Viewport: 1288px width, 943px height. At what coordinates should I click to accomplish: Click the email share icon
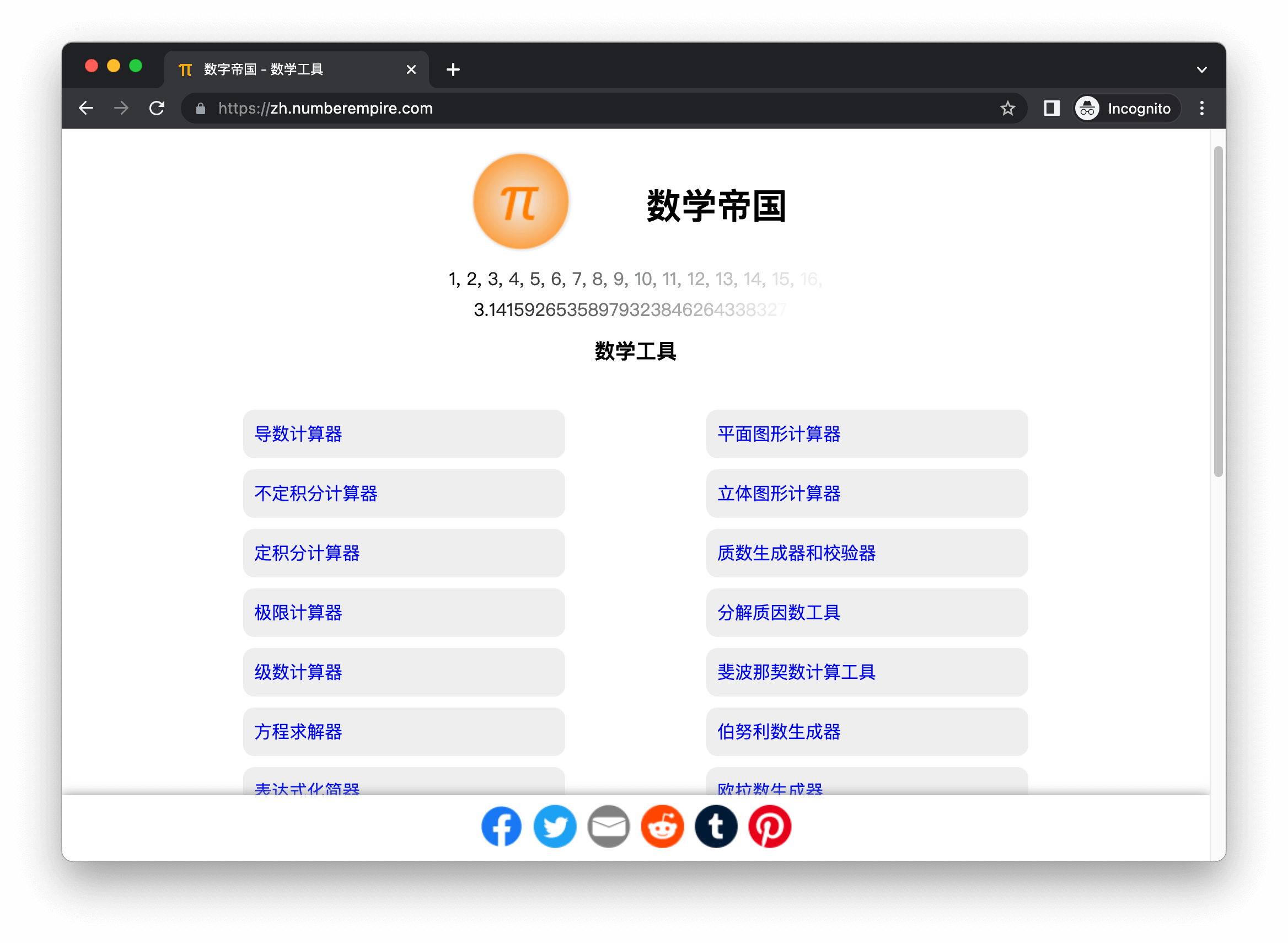(x=608, y=826)
